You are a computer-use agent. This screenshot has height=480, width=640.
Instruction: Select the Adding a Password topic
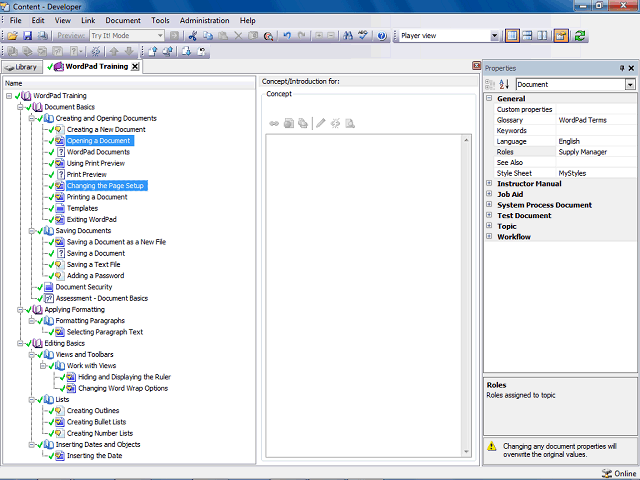(96, 276)
